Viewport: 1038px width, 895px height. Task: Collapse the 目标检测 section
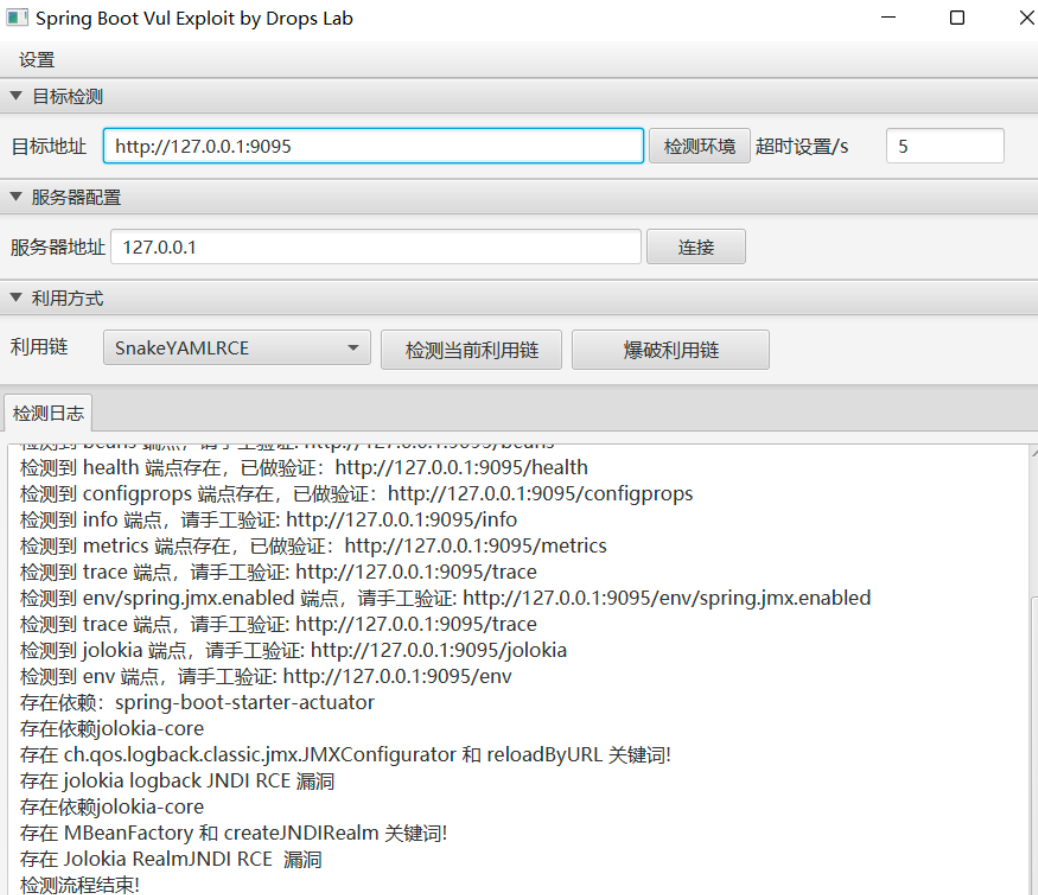[x=17, y=96]
